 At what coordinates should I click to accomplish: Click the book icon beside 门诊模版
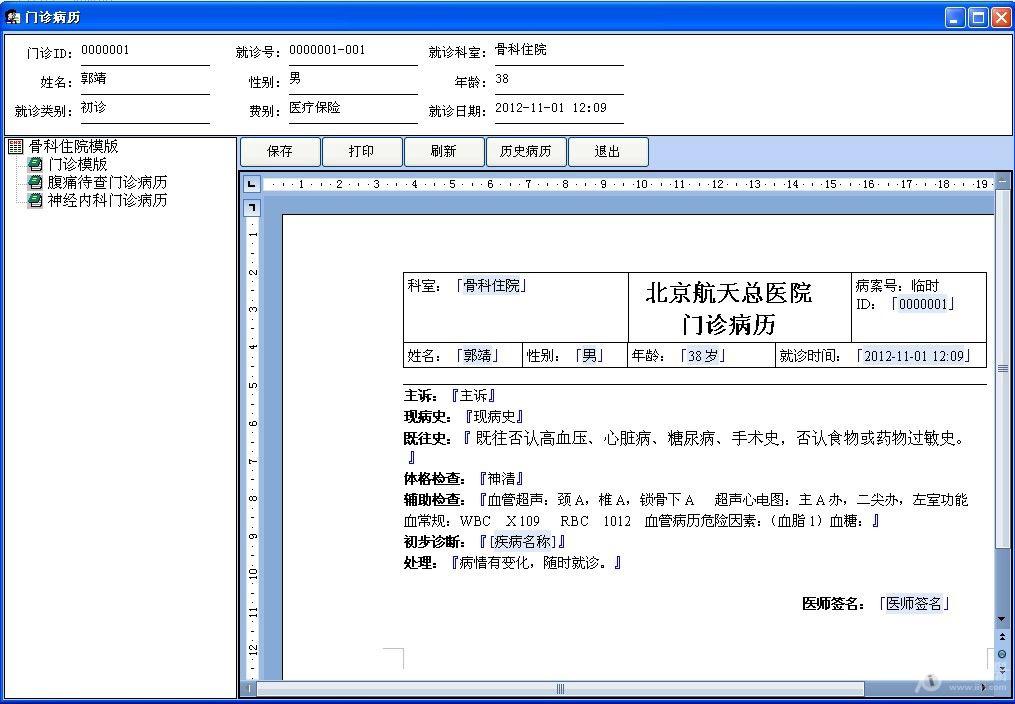[35, 164]
